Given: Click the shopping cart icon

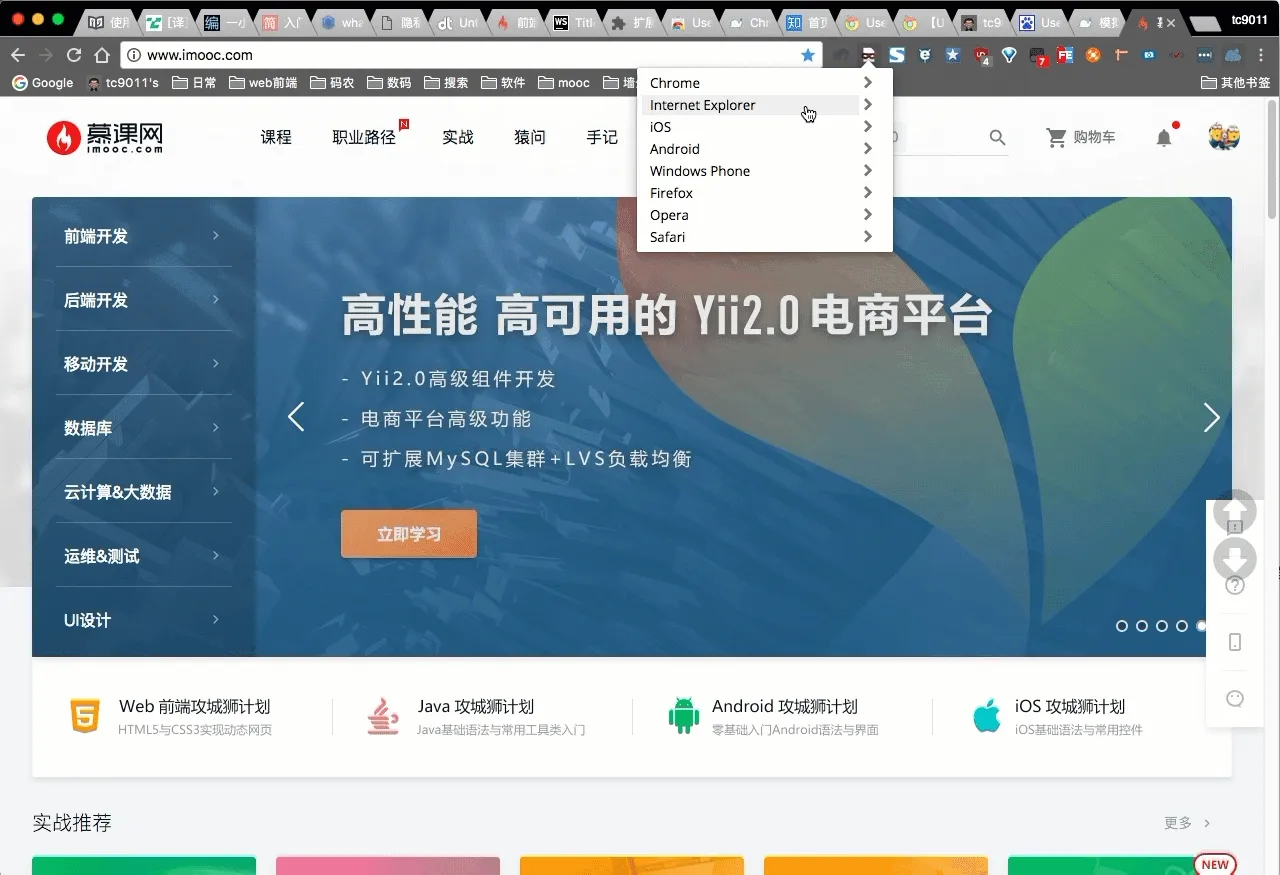Looking at the screenshot, I should click(x=1056, y=138).
